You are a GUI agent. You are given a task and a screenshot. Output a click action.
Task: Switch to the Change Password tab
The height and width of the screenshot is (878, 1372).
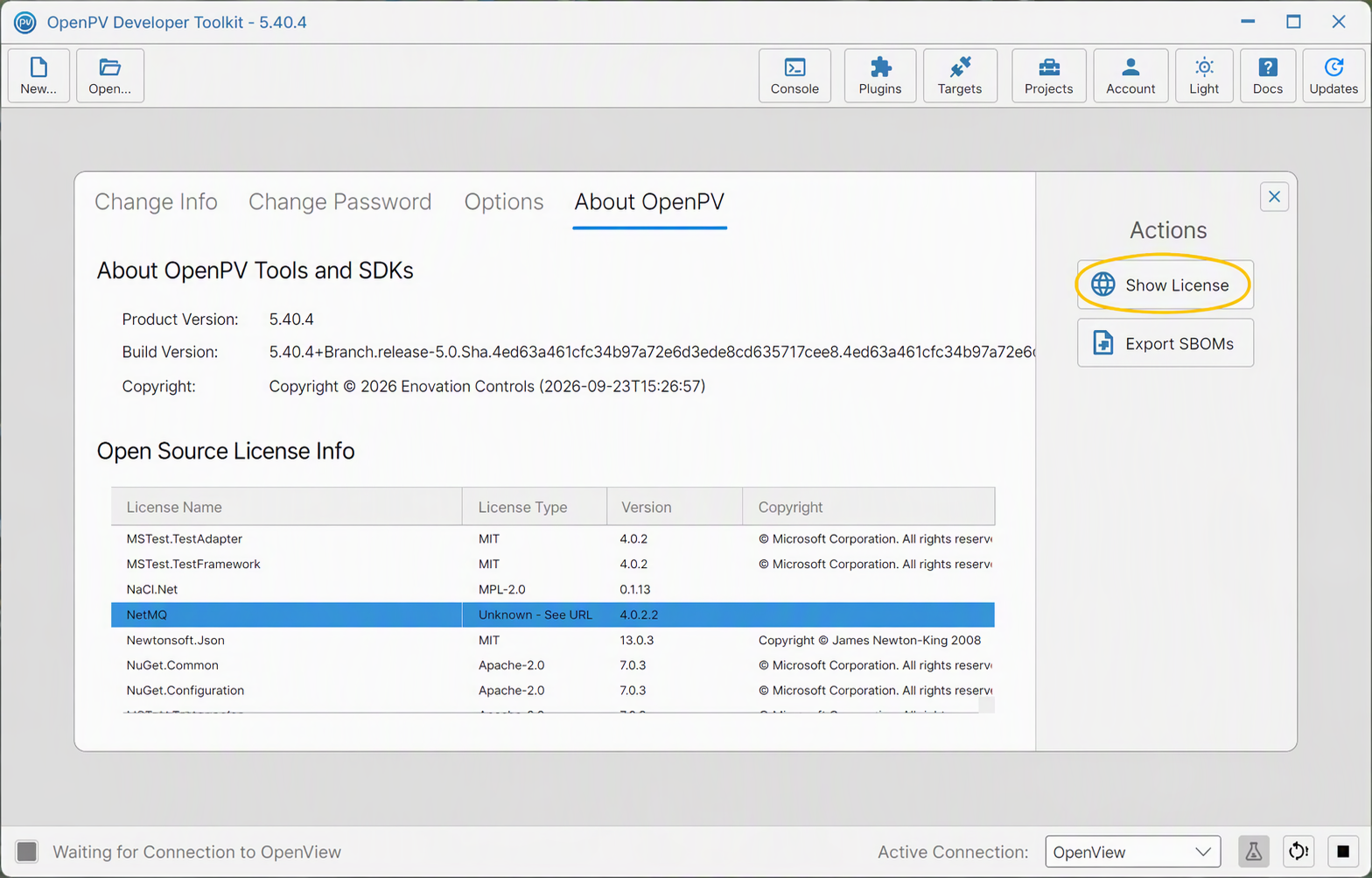tap(339, 202)
